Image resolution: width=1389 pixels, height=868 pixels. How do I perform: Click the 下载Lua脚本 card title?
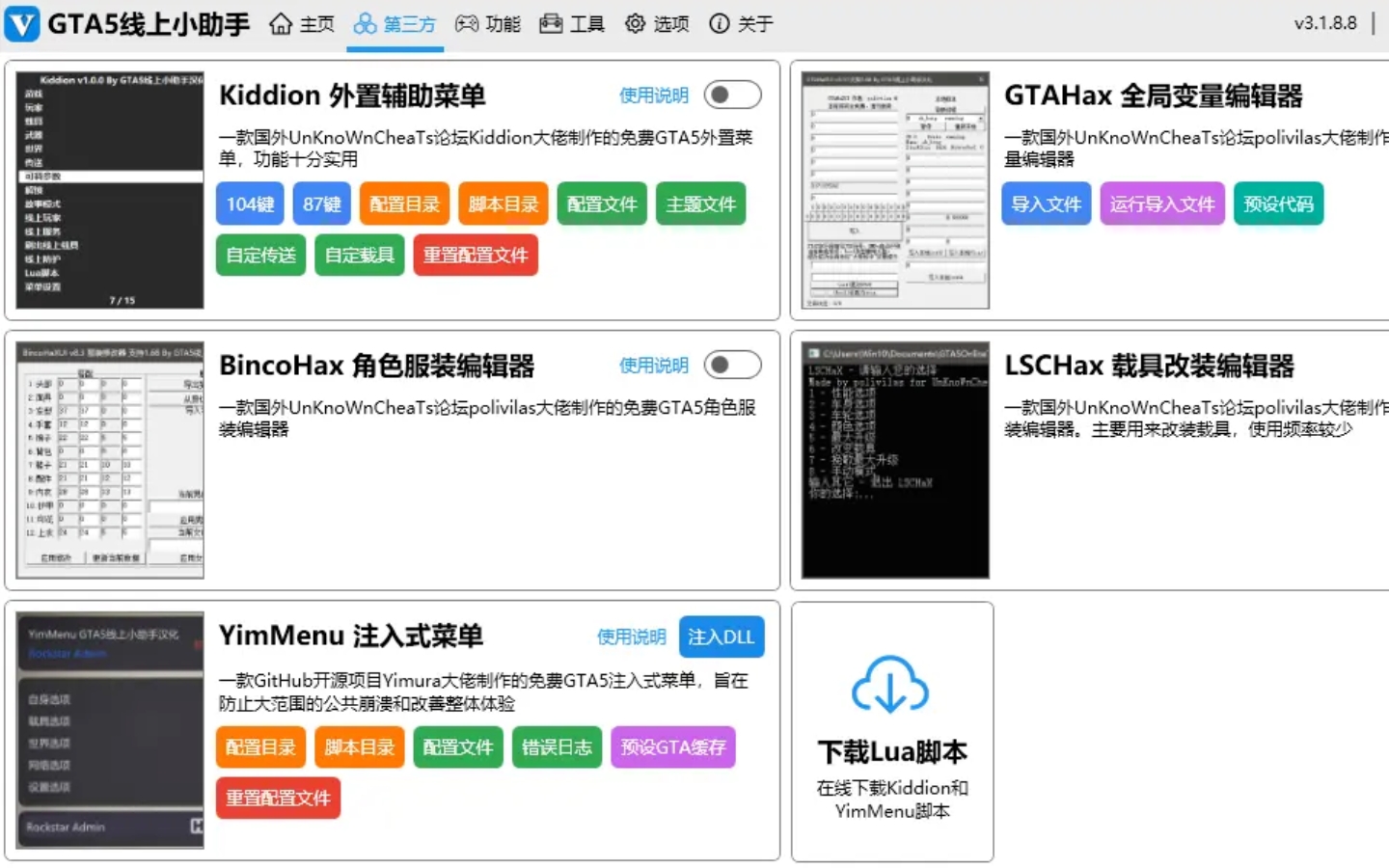click(892, 751)
